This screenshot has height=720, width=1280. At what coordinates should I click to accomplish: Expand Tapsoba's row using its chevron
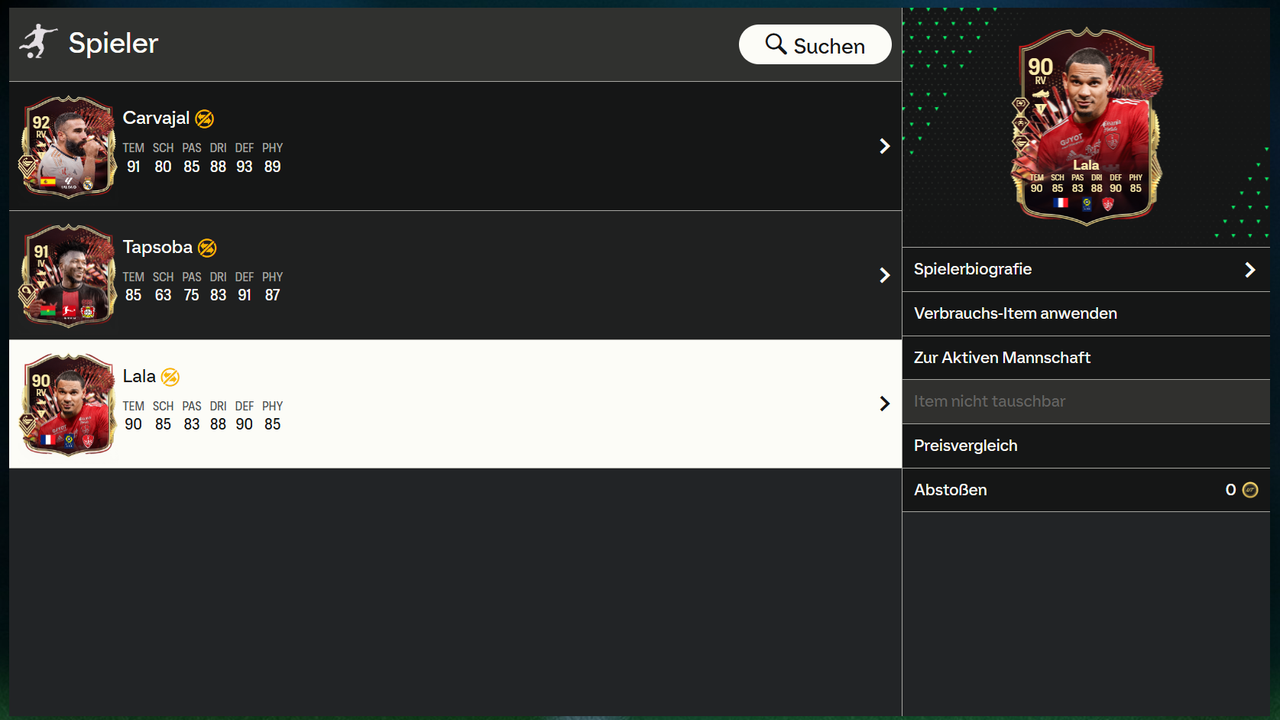pyautogui.click(x=884, y=275)
